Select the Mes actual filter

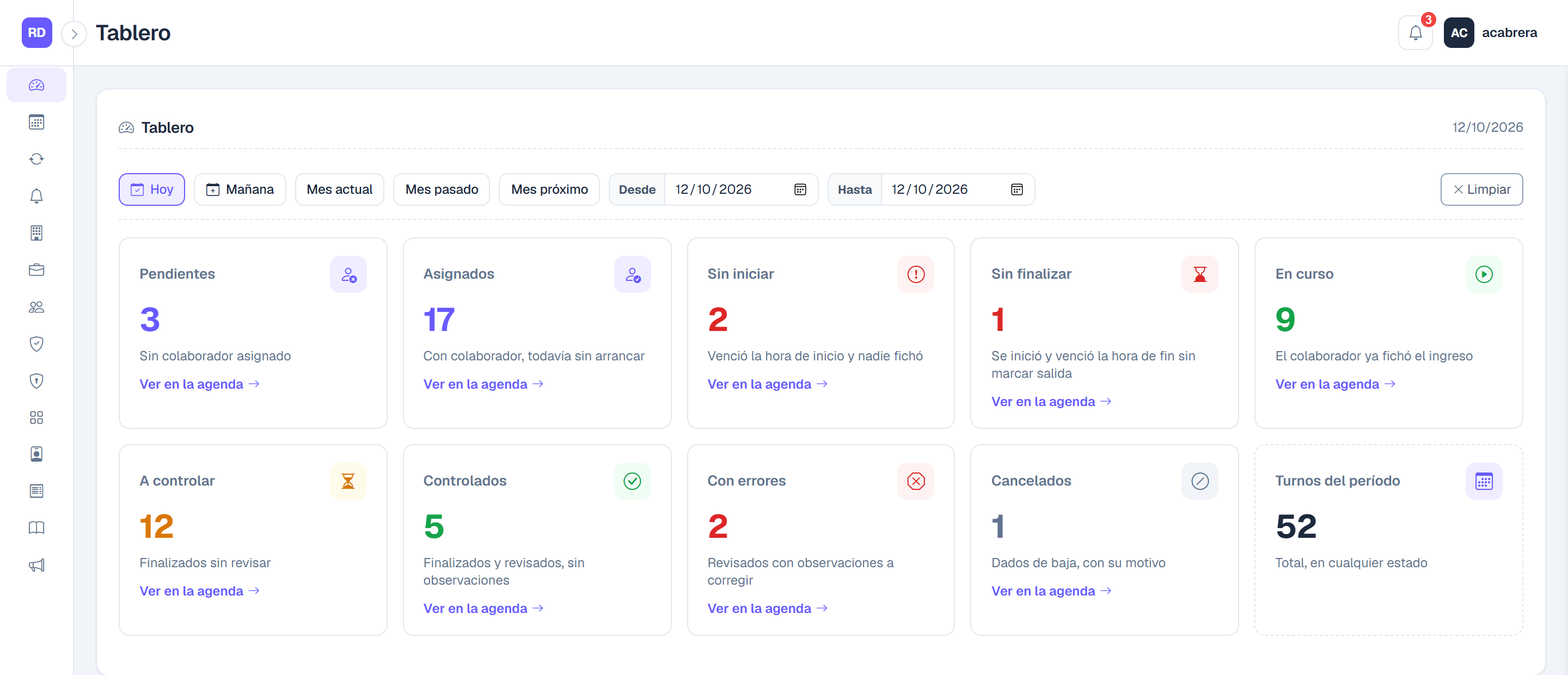[340, 189]
